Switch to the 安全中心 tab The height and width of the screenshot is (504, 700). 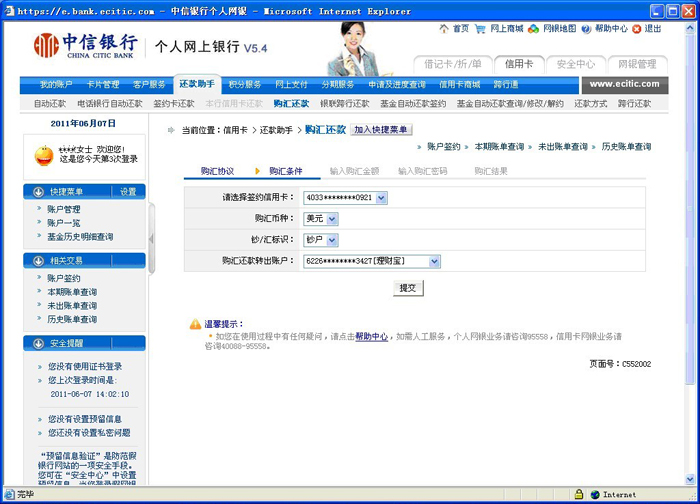(x=576, y=64)
